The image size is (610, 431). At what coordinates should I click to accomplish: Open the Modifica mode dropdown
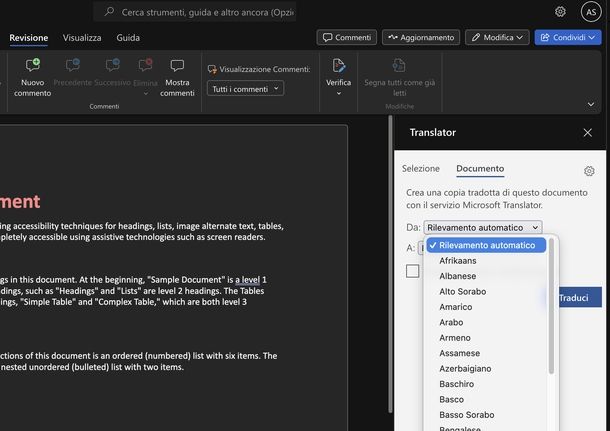coord(497,37)
